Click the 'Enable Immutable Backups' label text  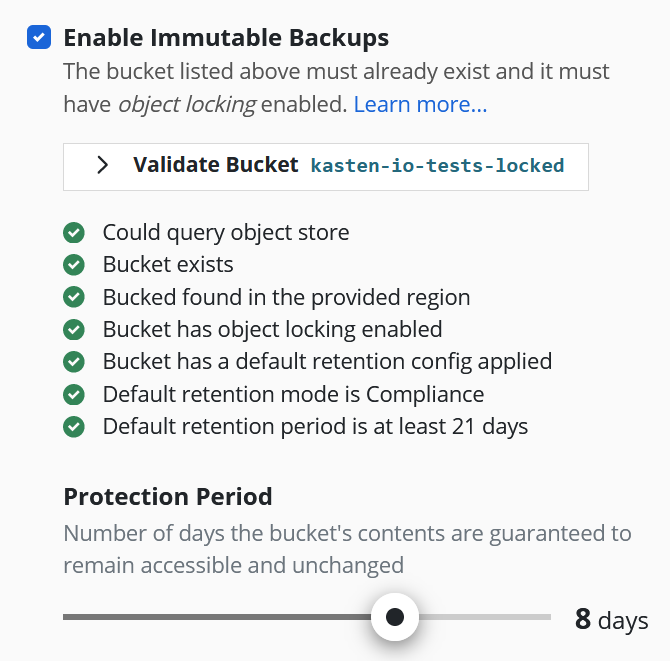(226, 38)
